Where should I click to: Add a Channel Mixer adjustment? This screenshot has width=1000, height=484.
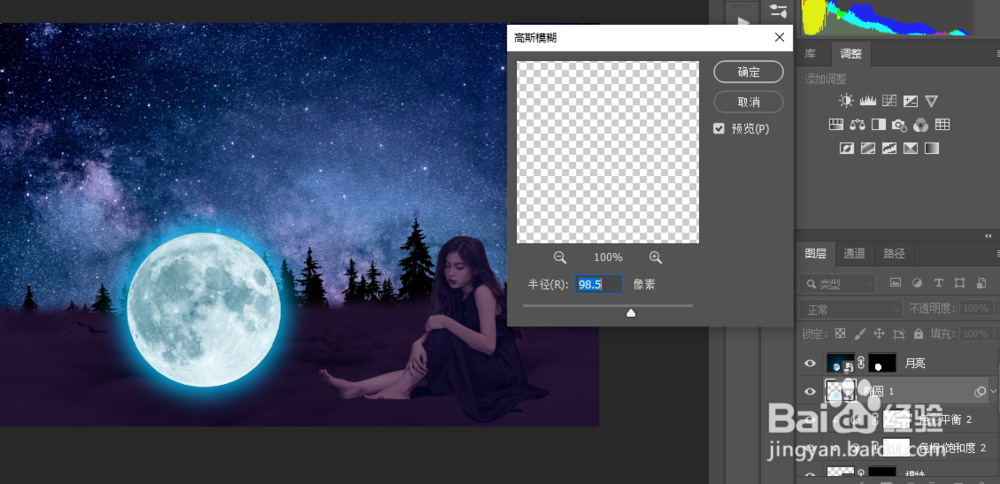click(x=921, y=124)
